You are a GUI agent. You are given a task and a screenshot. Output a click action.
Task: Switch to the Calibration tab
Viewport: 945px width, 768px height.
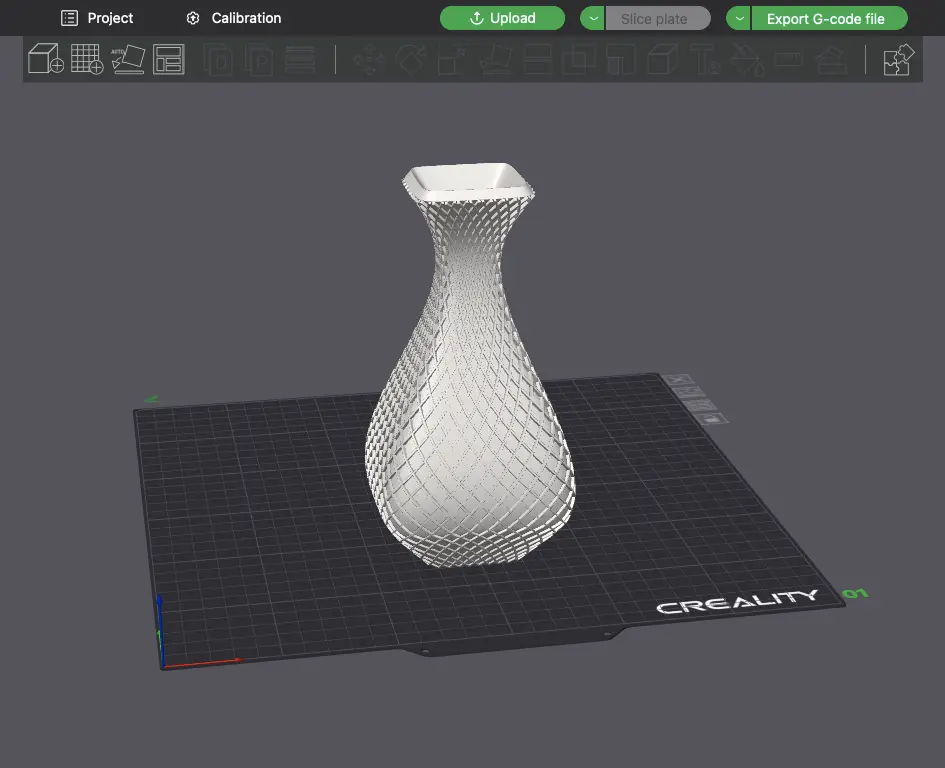click(x=232, y=18)
